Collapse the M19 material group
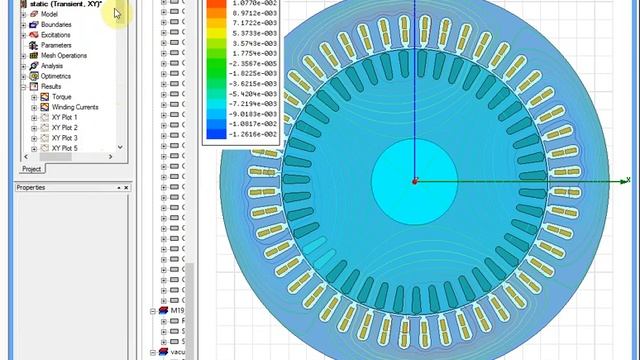 153,311
